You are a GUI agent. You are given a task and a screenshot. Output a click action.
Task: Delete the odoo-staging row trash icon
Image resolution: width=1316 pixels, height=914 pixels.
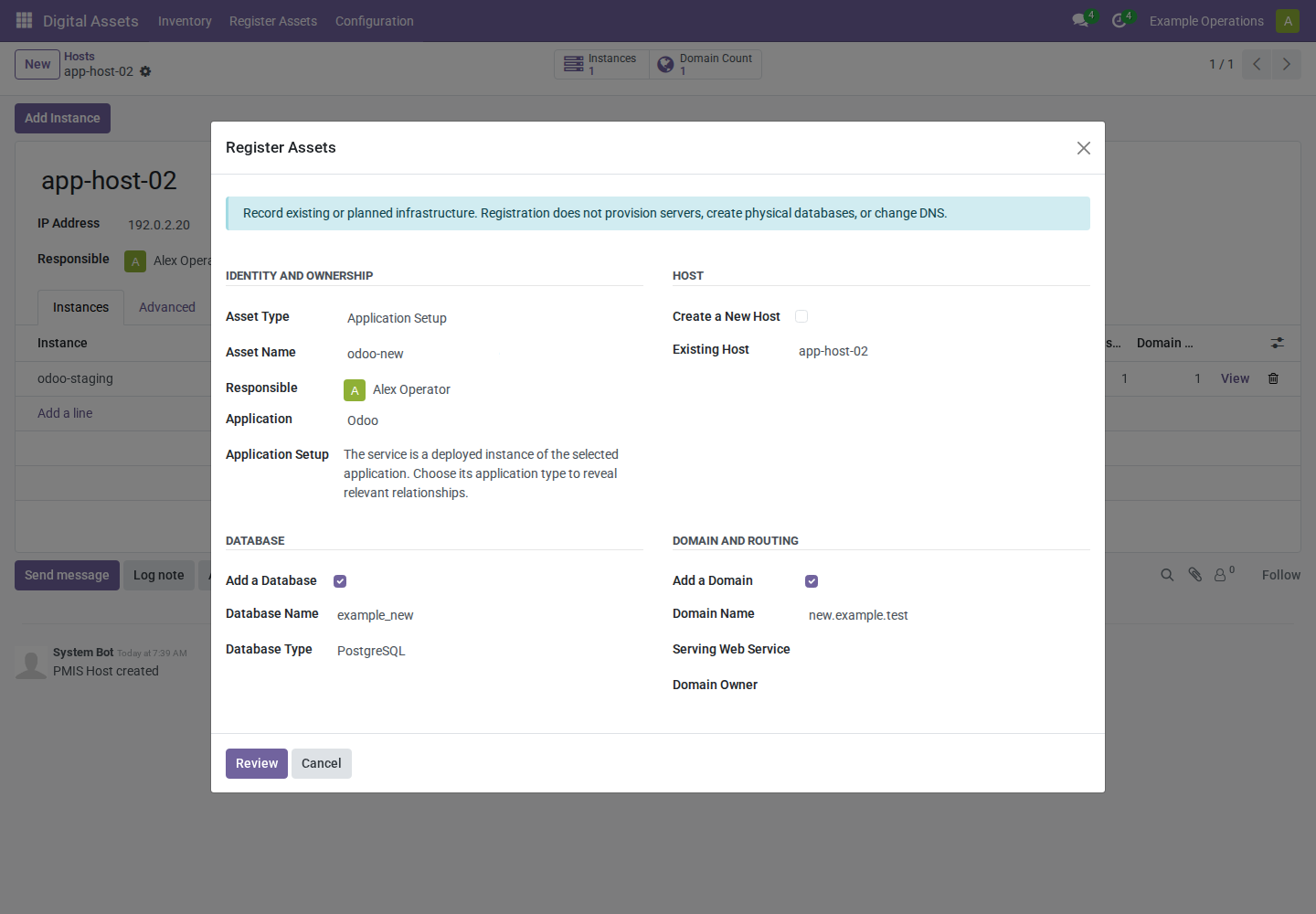tap(1273, 378)
